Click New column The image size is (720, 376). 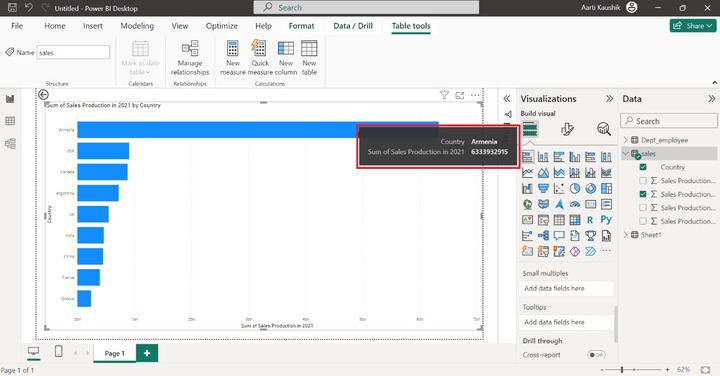[x=286, y=58]
